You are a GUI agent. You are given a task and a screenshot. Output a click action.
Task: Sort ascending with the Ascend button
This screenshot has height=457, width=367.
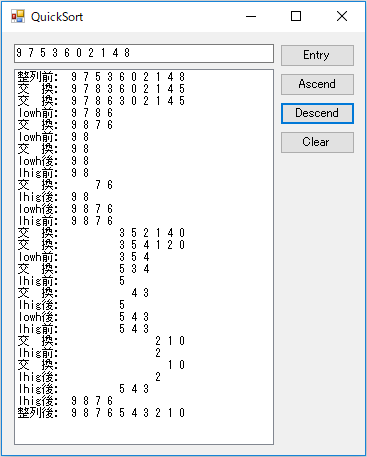click(x=317, y=84)
